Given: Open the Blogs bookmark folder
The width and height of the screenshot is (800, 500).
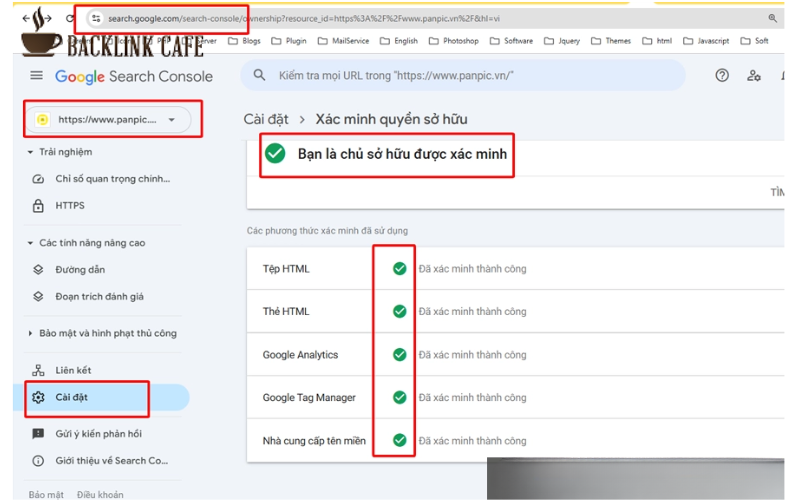Looking at the screenshot, I should (x=244, y=41).
